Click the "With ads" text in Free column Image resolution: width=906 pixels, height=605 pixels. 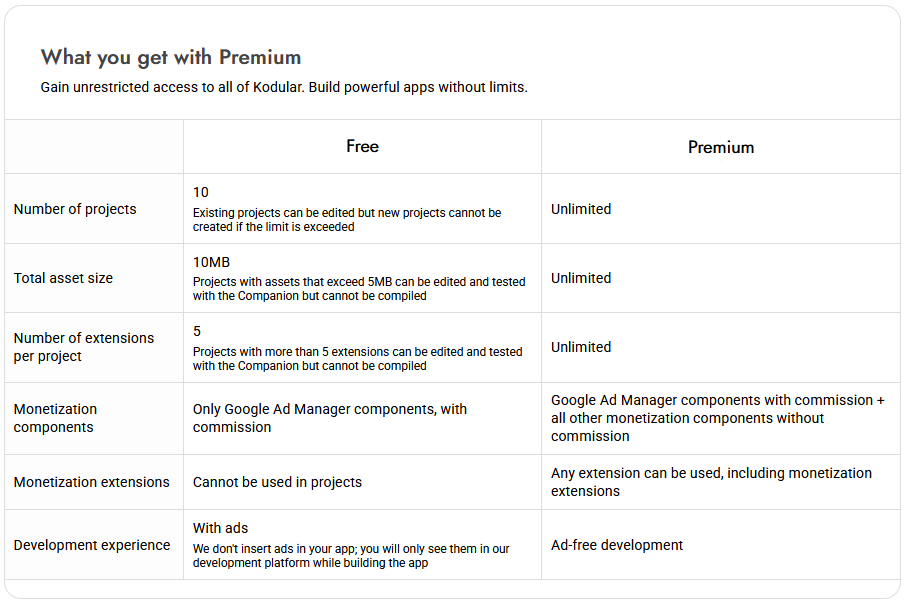(220, 528)
